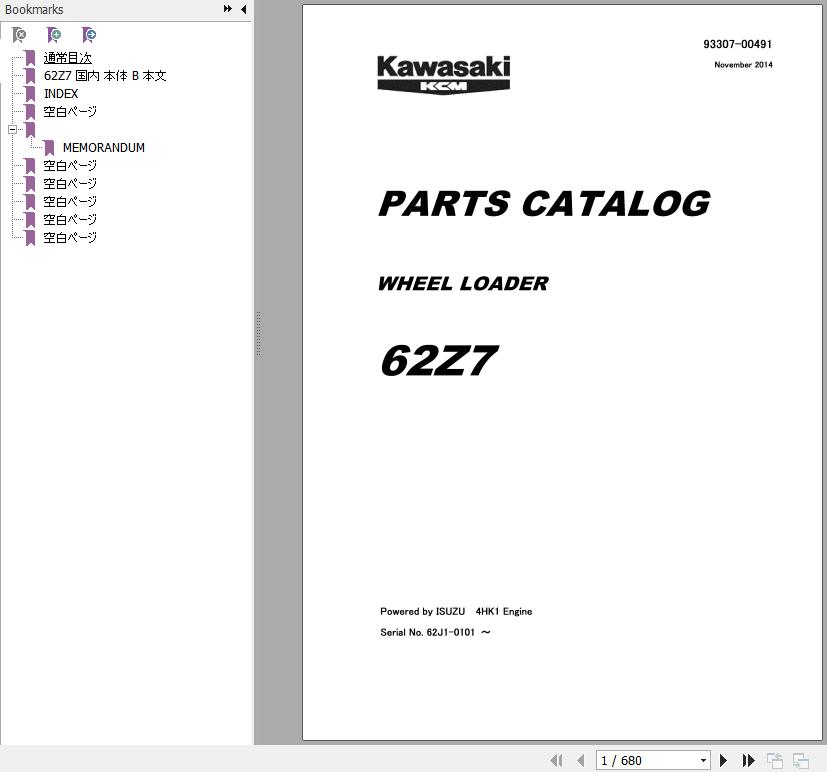The height and width of the screenshot is (772, 827).
Task: Collapse the Bookmarks panel with left arrow
Action: [x=244, y=9]
